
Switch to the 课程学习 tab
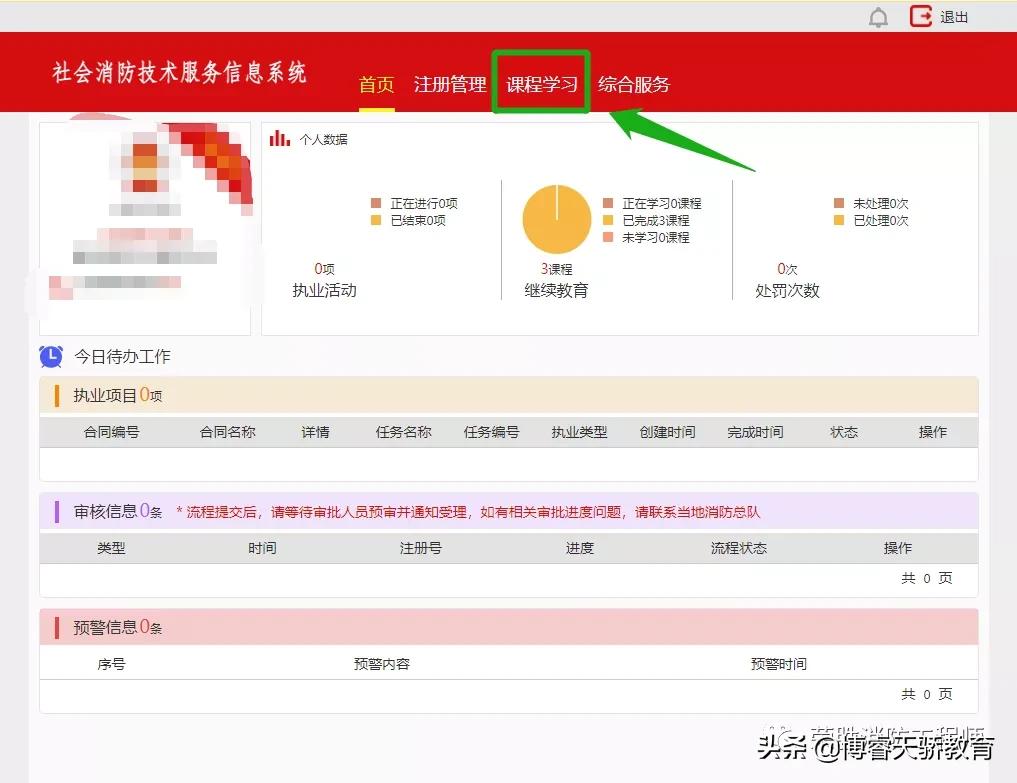[541, 84]
